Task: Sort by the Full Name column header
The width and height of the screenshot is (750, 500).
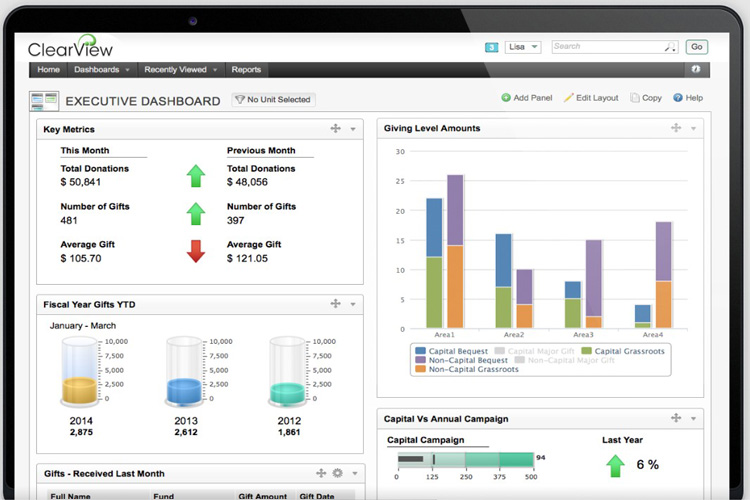Action: pyautogui.click(x=70, y=496)
